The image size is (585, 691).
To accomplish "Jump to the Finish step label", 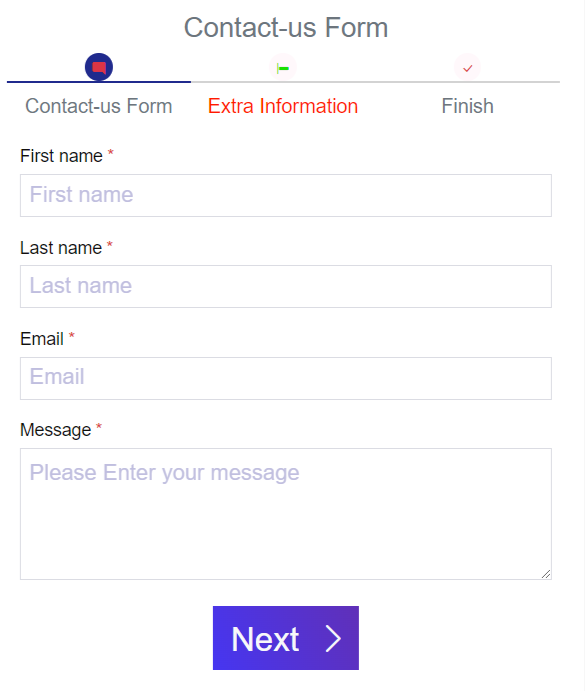I will [x=467, y=106].
